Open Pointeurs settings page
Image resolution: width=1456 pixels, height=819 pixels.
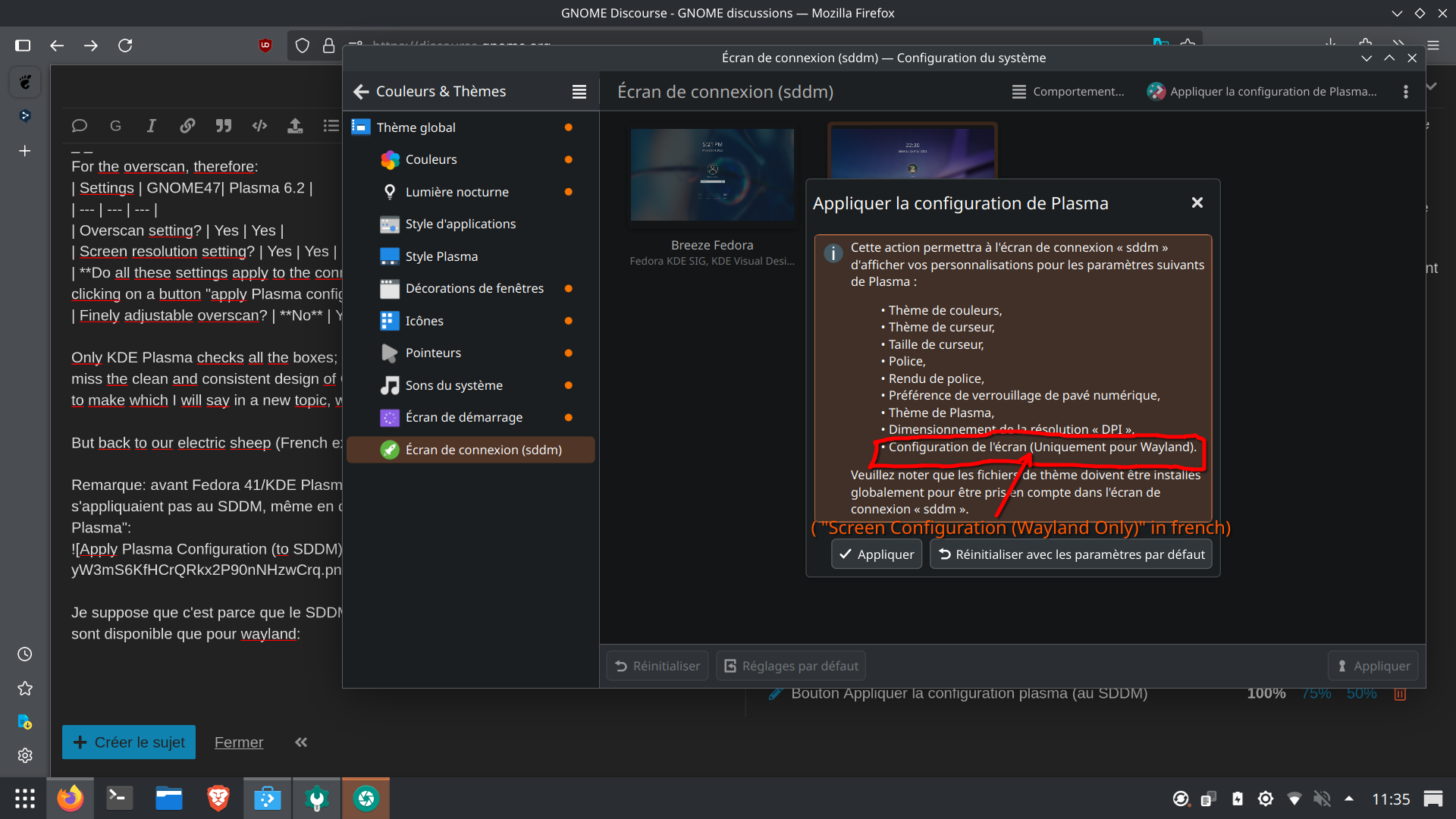click(x=470, y=353)
